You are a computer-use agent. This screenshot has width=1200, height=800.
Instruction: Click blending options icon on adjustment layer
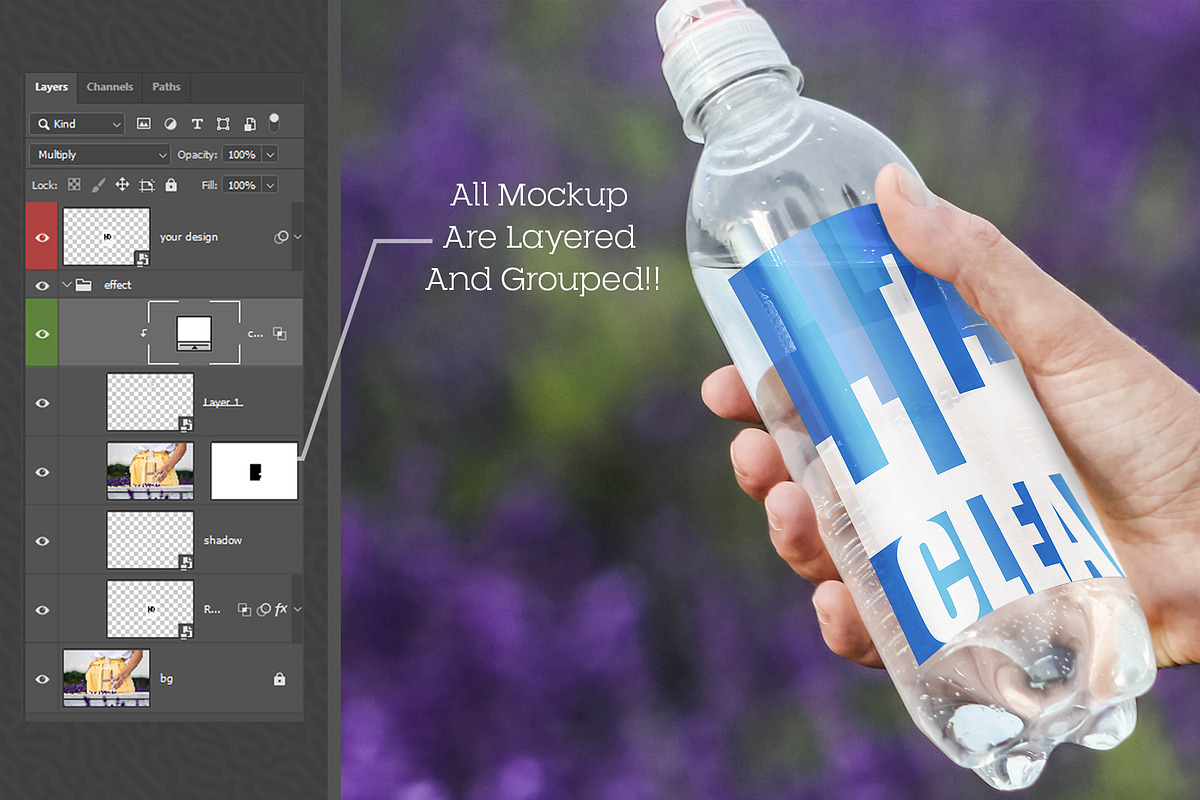(x=280, y=334)
